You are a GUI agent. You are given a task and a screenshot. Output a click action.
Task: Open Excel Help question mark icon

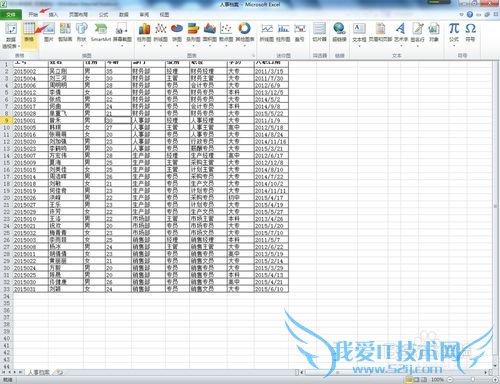(x=470, y=14)
